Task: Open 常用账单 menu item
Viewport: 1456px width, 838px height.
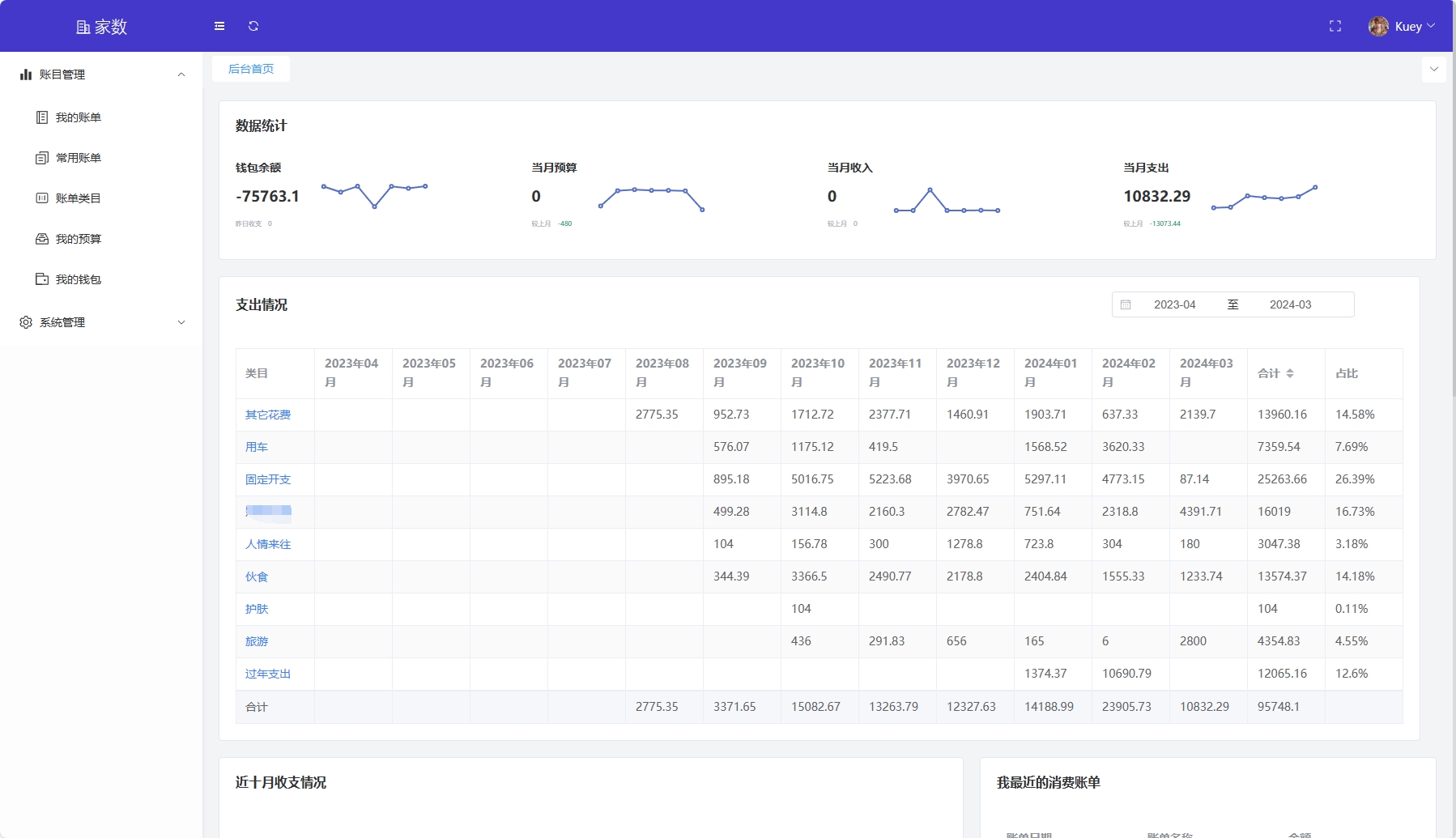Action: point(101,158)
